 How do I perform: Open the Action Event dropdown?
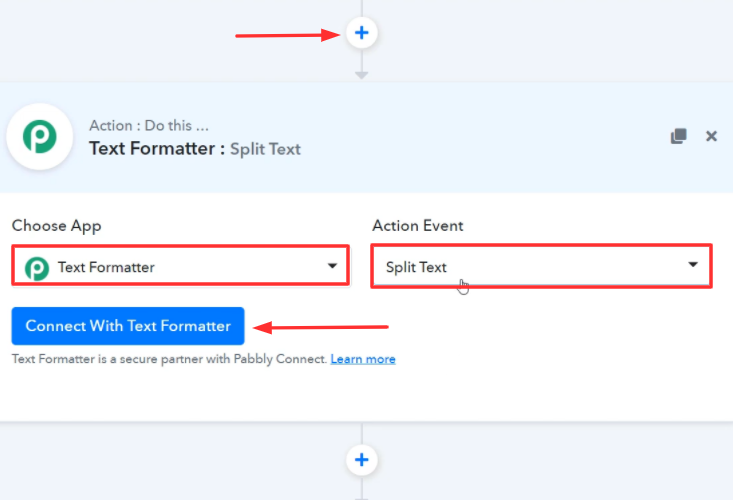coord(541,266)
